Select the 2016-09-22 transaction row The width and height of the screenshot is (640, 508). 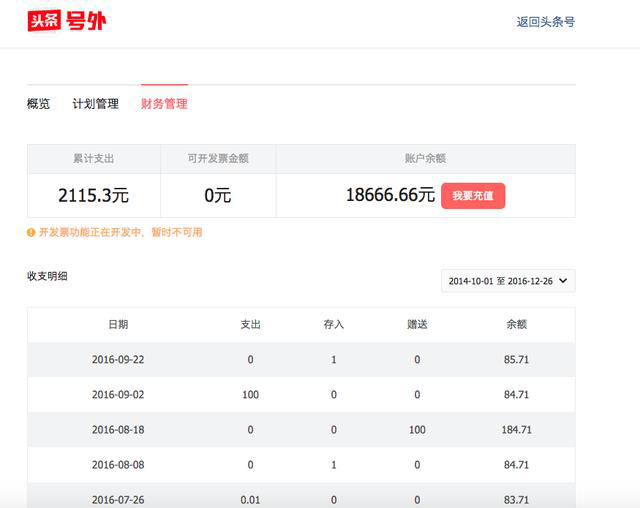[300, 359]
